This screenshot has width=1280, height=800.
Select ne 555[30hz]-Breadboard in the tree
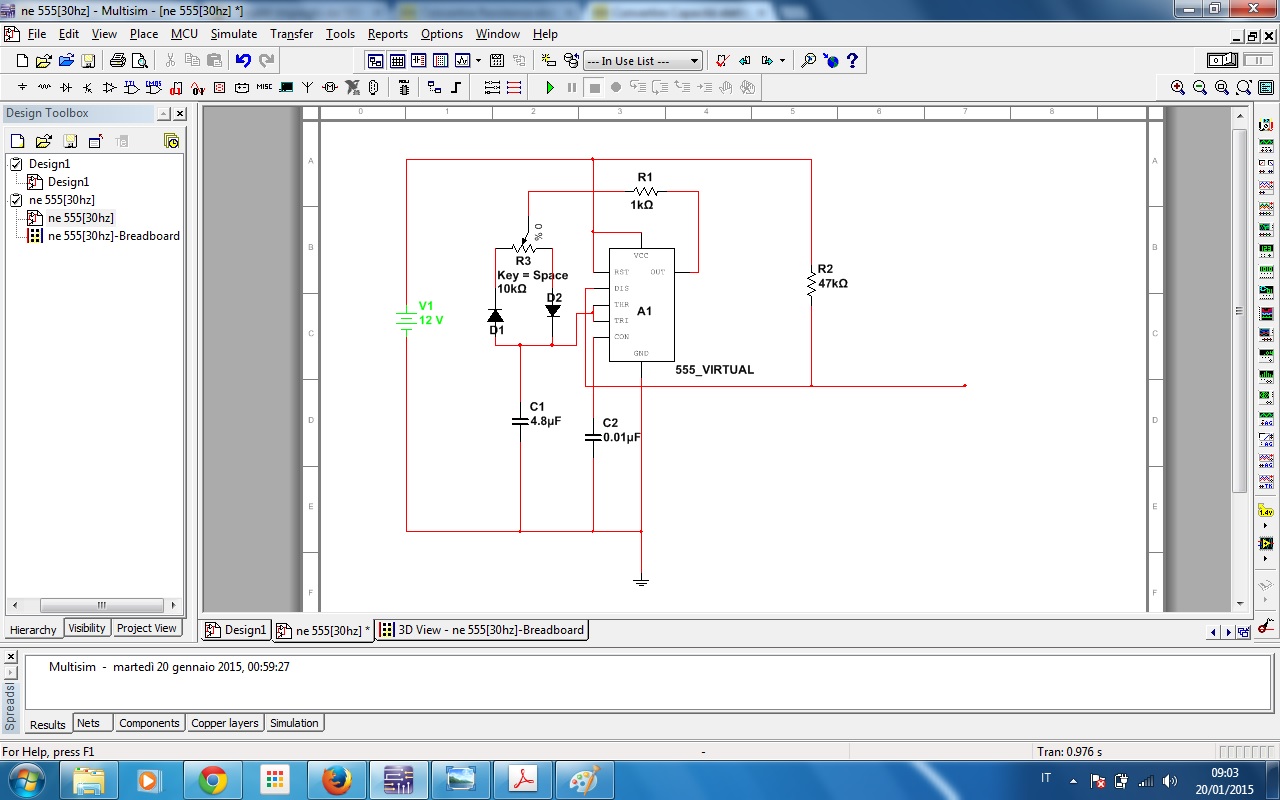click(113, 236)
